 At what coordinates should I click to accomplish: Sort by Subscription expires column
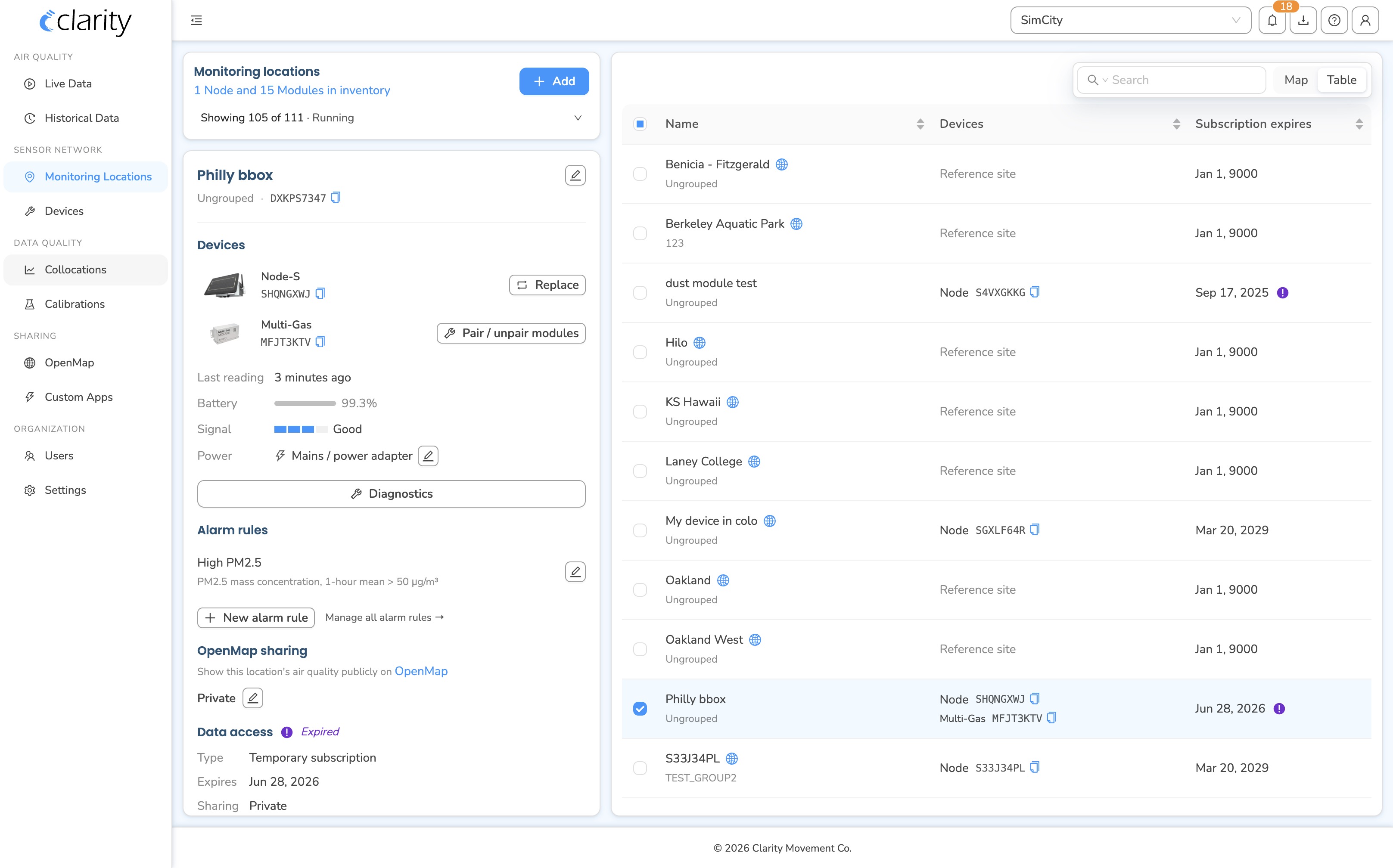point(1359,124)
